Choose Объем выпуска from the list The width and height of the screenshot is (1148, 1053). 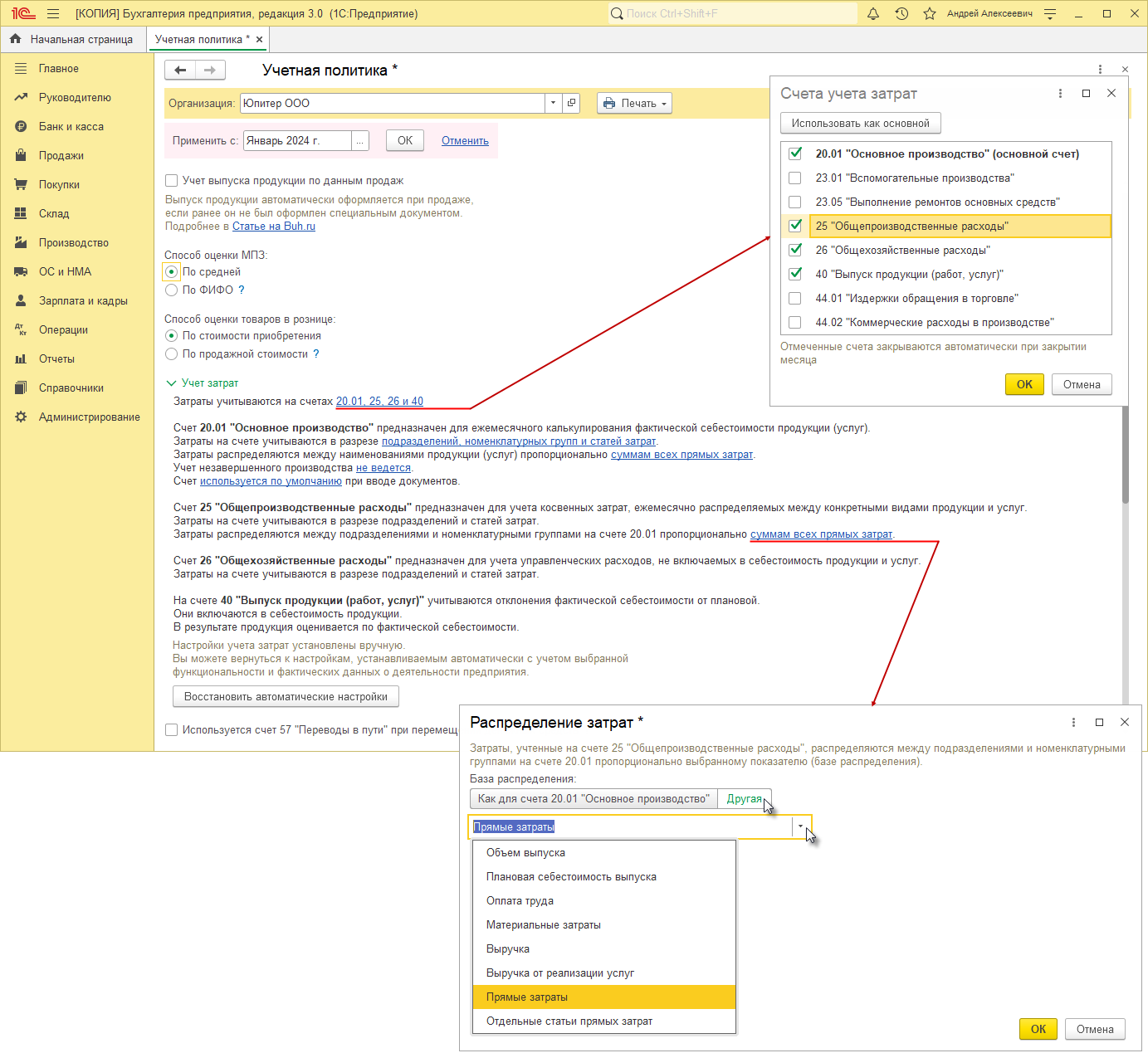click(604, 852)
